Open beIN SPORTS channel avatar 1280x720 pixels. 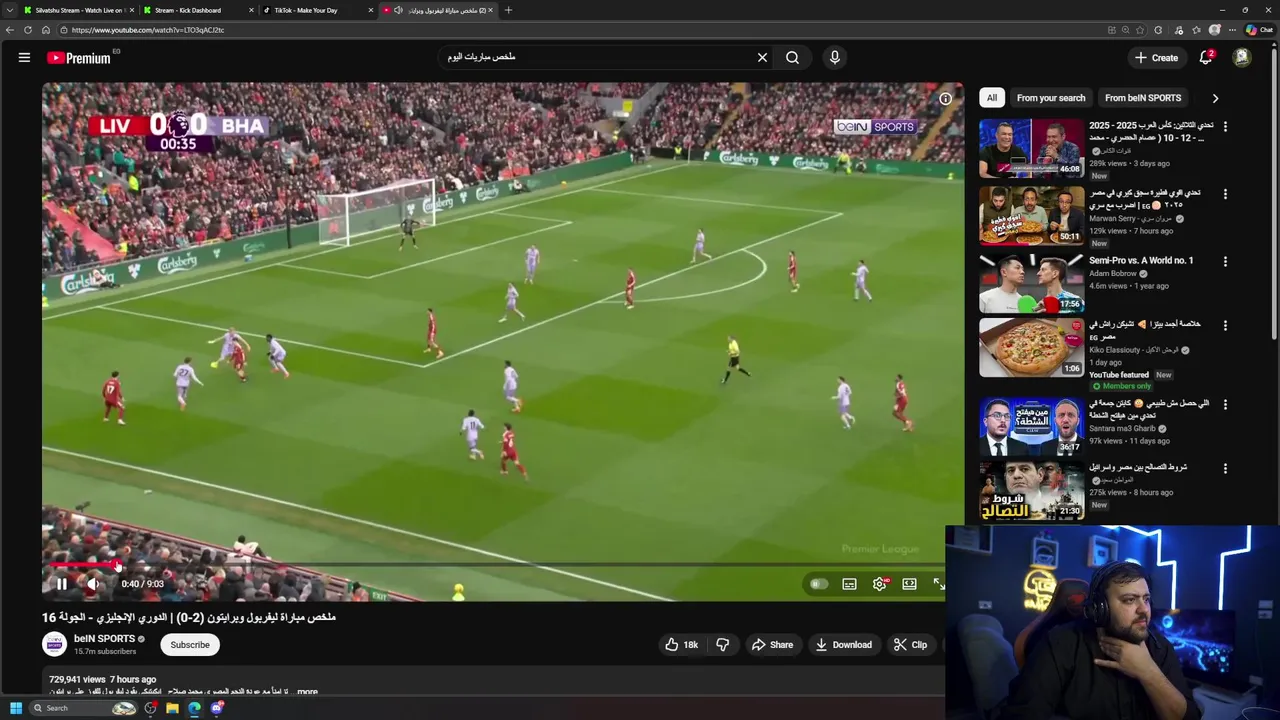55,644
